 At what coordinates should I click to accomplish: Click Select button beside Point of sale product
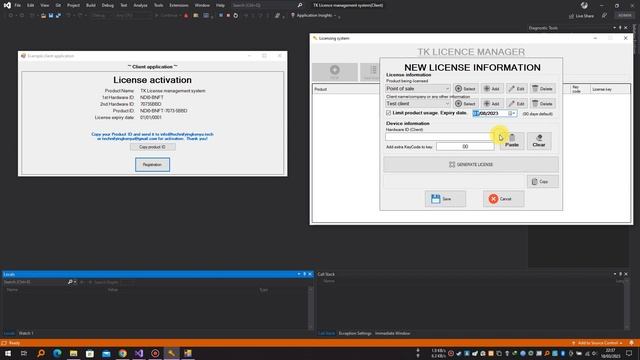click(x=465, y=89)
